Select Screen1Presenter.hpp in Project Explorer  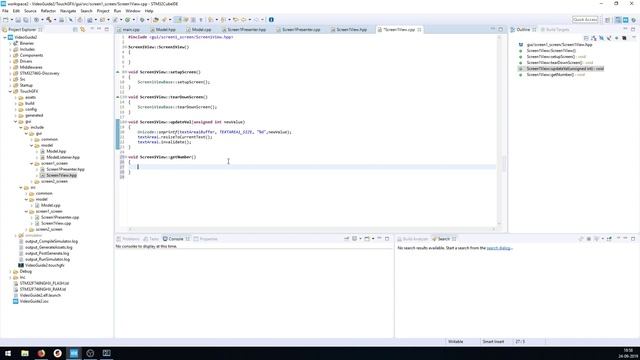[x=65, y=169]
